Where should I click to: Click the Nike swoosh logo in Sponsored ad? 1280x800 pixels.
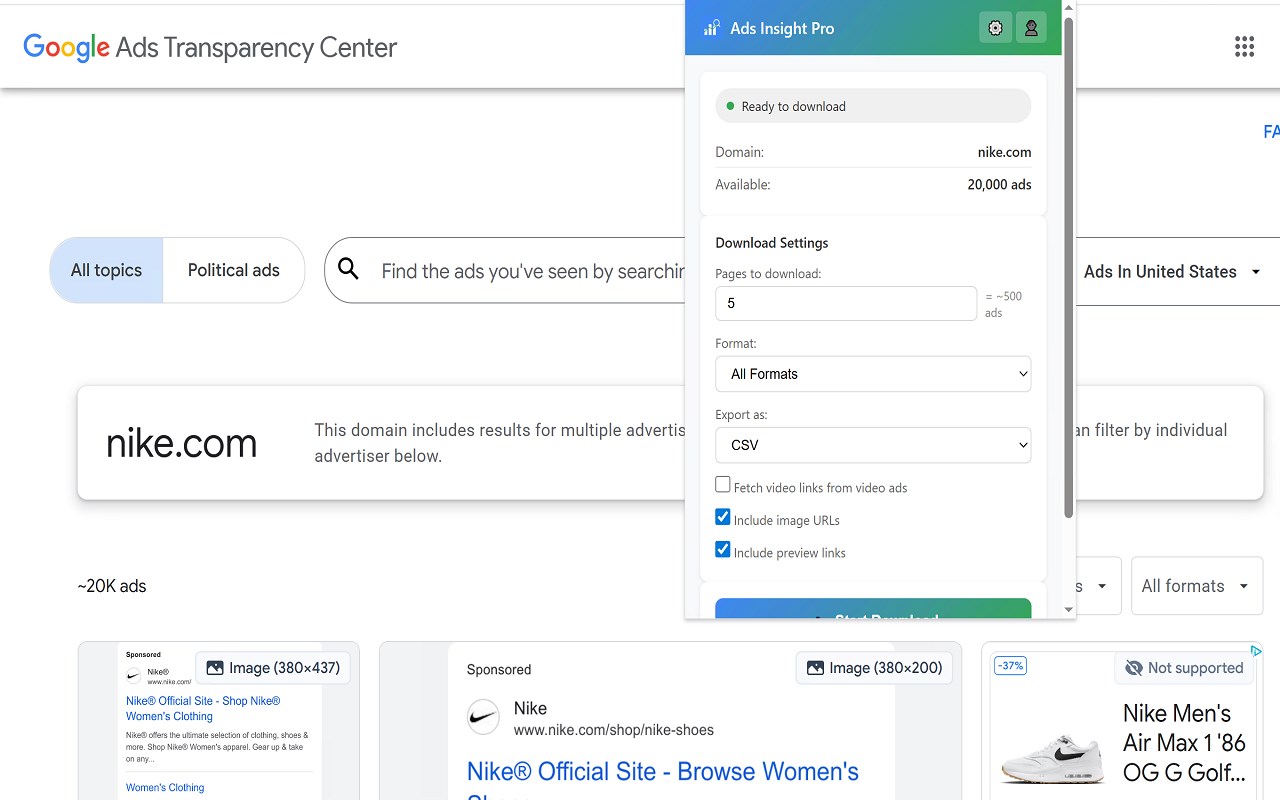click(484, 717)
